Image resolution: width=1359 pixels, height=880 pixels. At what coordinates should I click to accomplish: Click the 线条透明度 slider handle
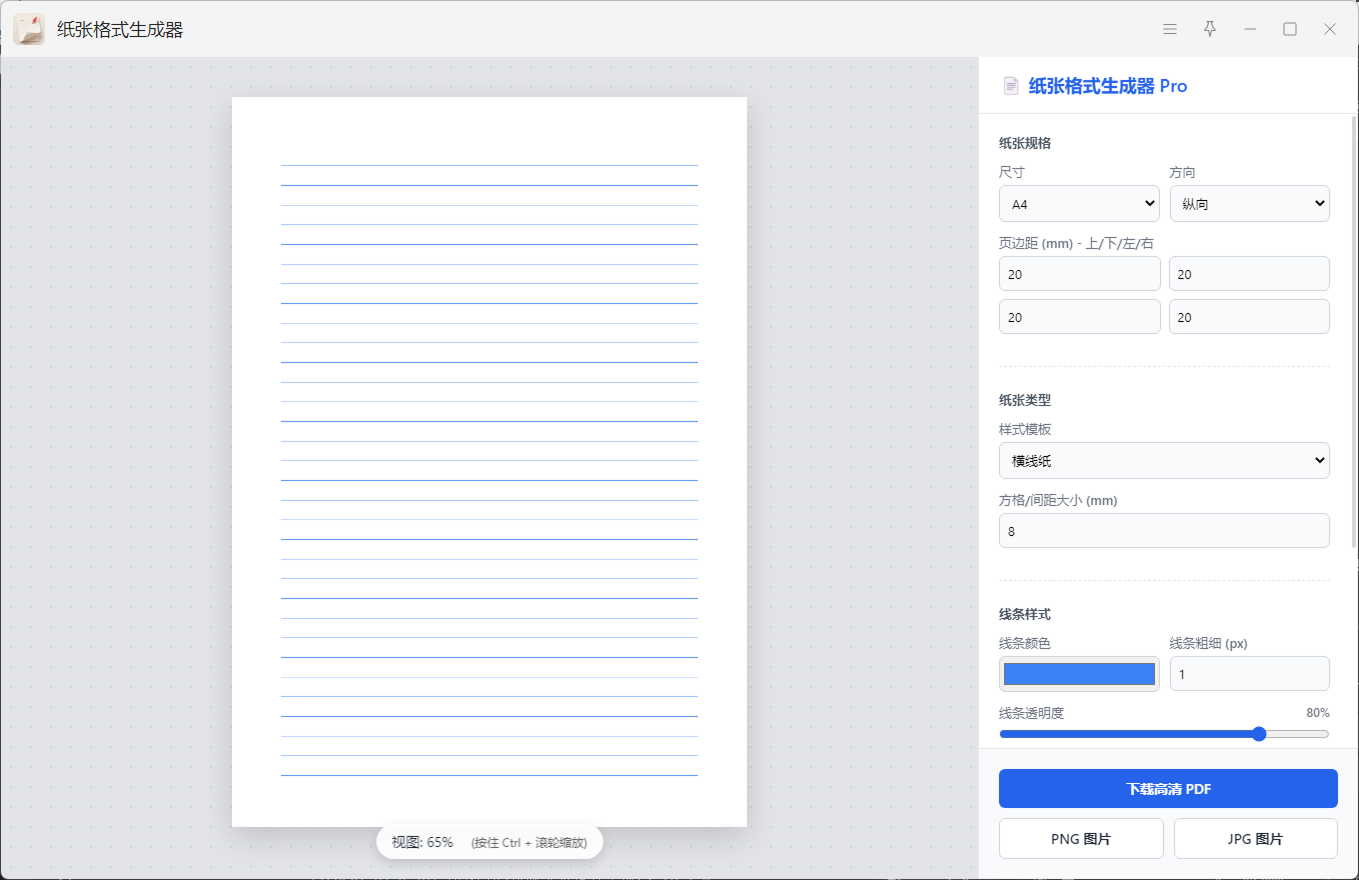(1259, 734)
